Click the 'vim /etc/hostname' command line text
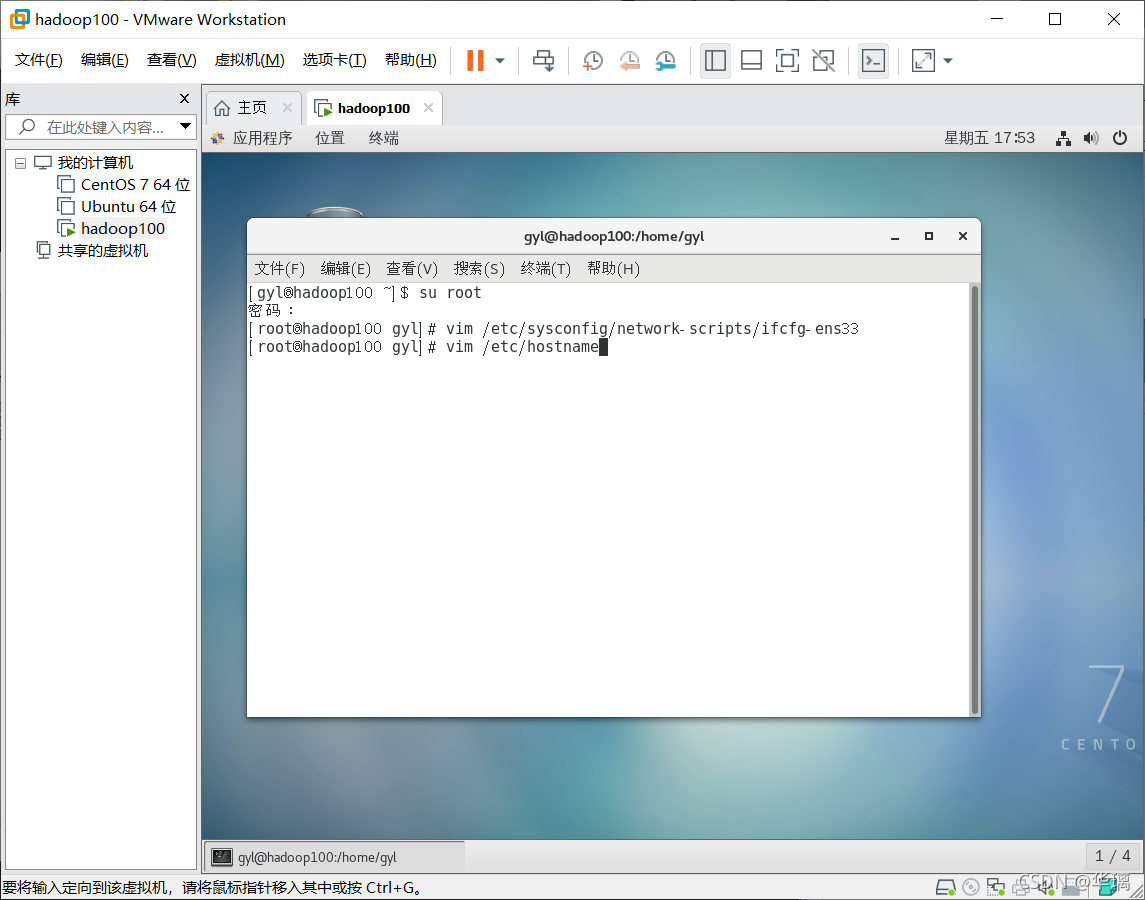This screenshot has height=900, width=1145. (522, 346)
